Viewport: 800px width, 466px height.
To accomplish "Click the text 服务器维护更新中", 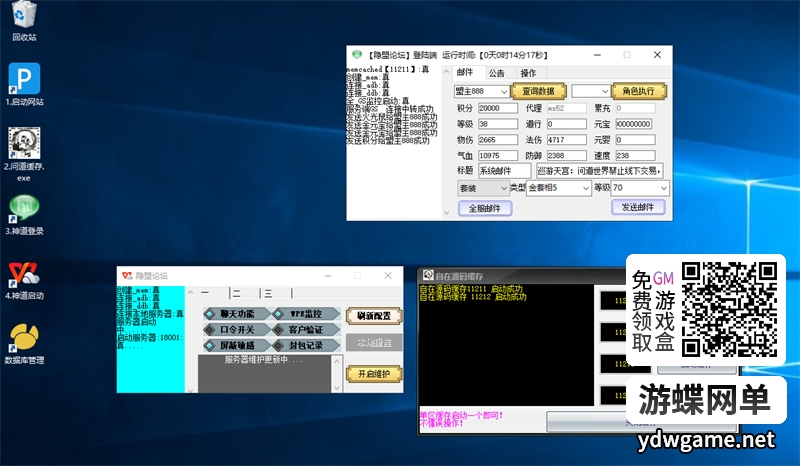I will tap(263, 360).
